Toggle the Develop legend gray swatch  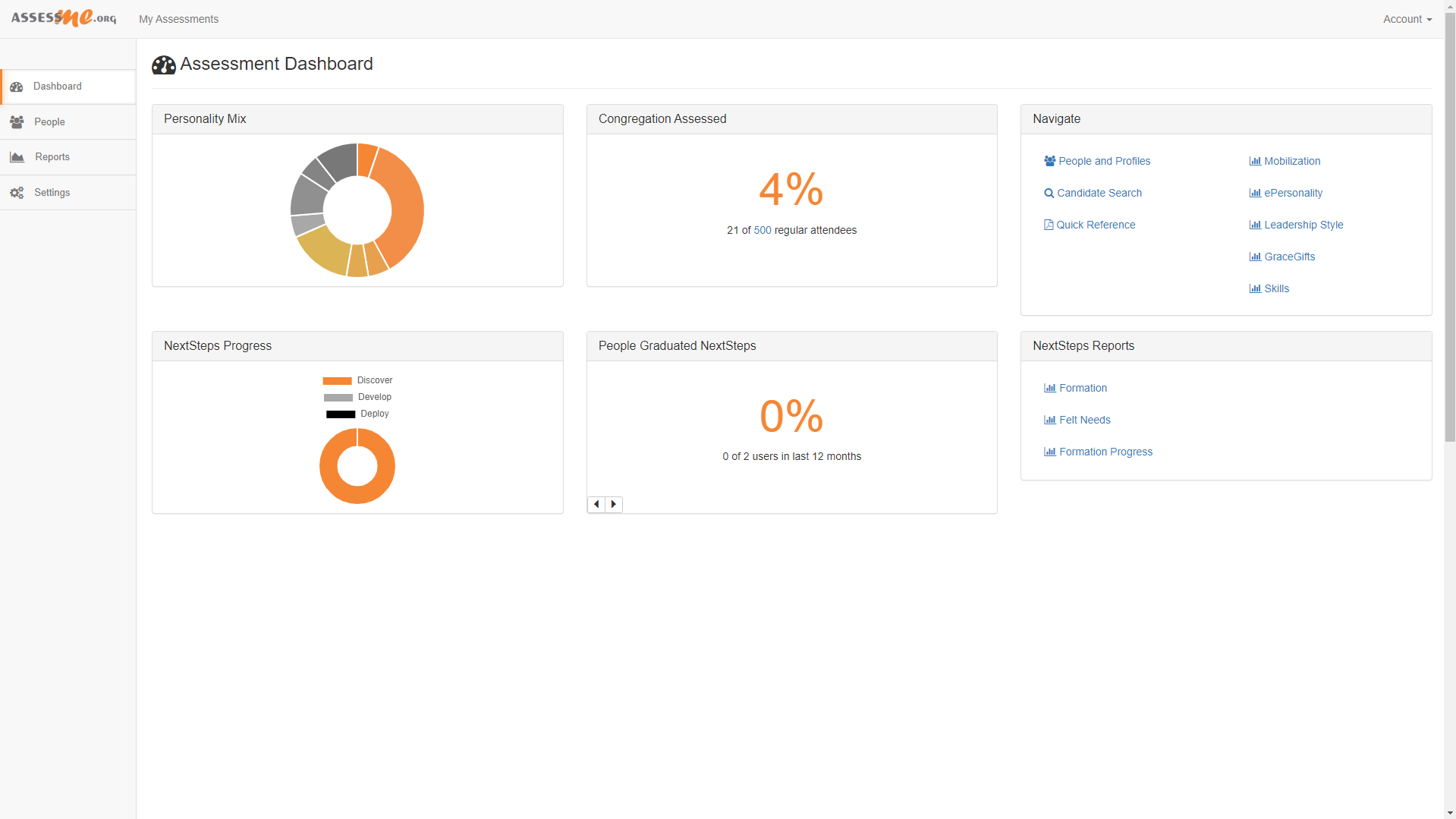pyautogui.click(x=338, y=398)
